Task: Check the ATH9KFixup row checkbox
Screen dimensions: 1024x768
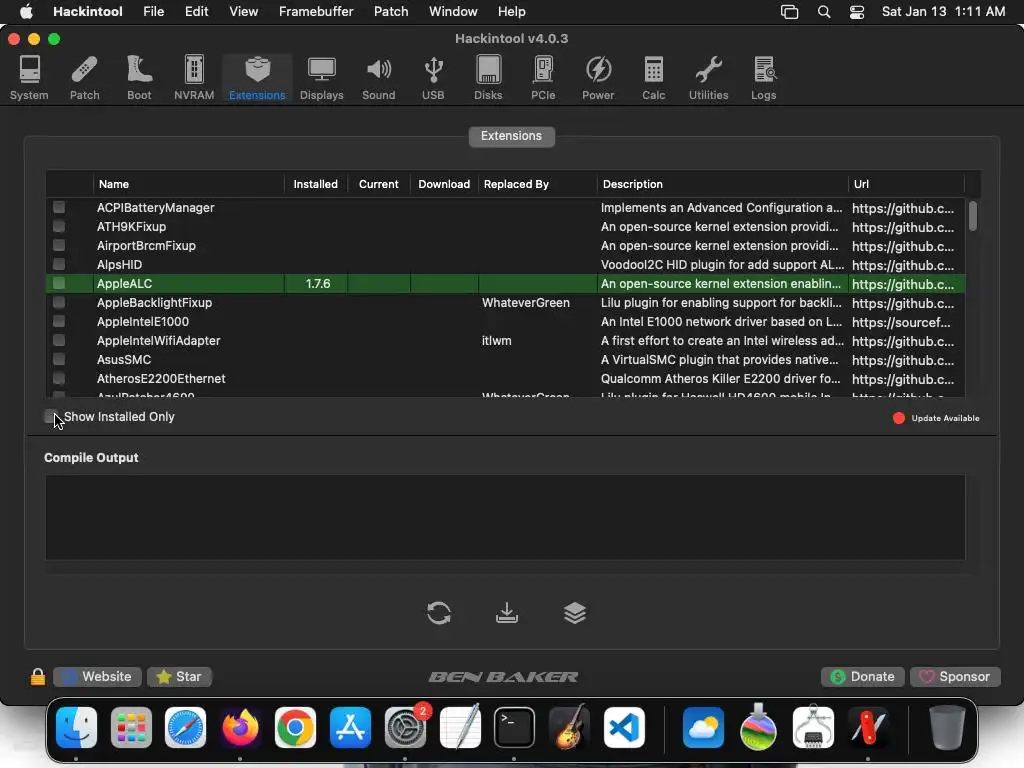Action: pos(59,226)
